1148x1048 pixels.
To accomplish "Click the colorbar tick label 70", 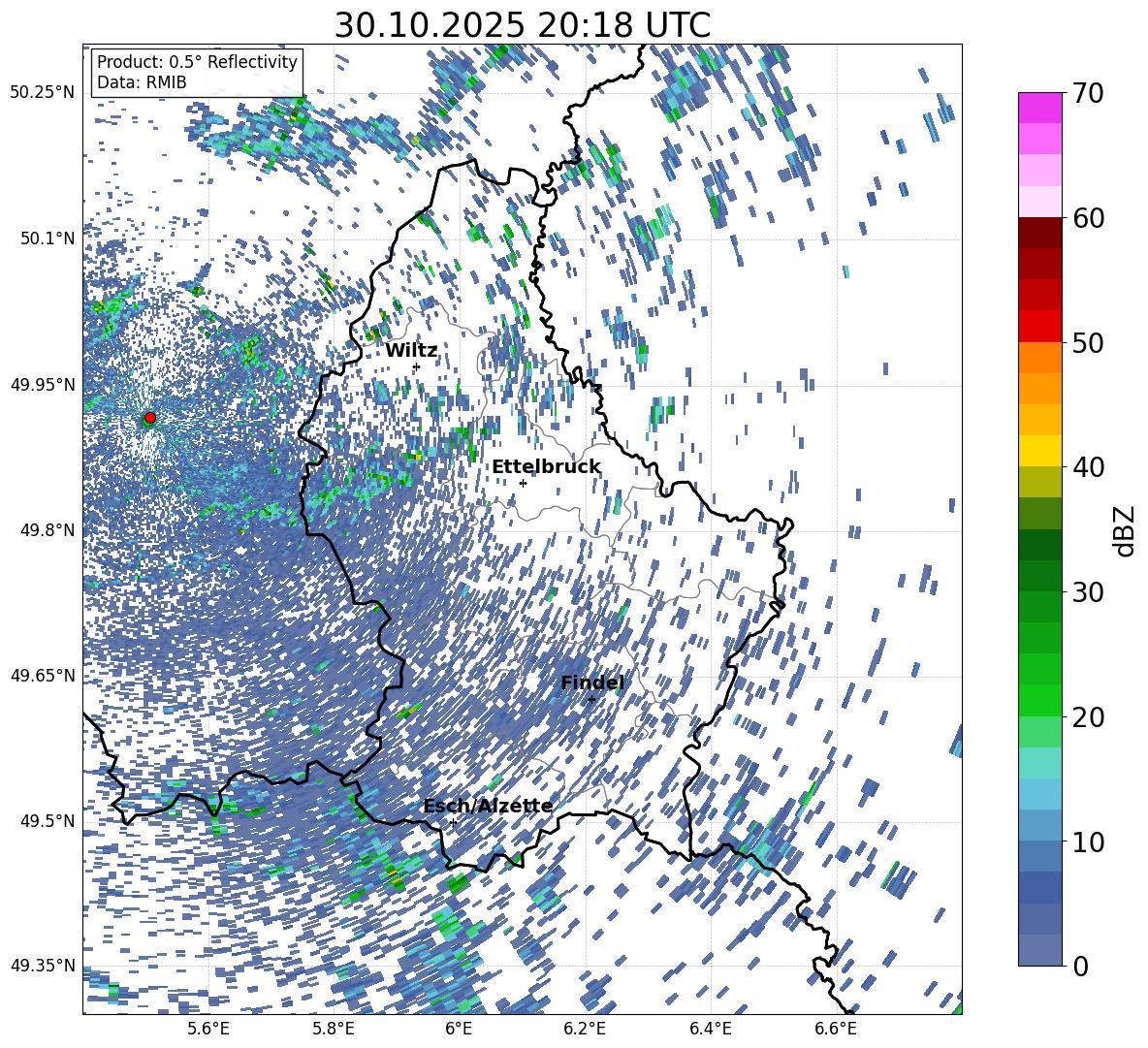I will pyautogui.click(x=1088, y=94).
